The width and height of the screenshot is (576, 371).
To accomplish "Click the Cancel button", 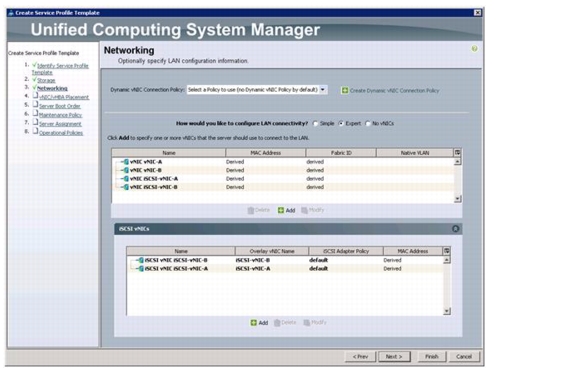I will (464, 356).
